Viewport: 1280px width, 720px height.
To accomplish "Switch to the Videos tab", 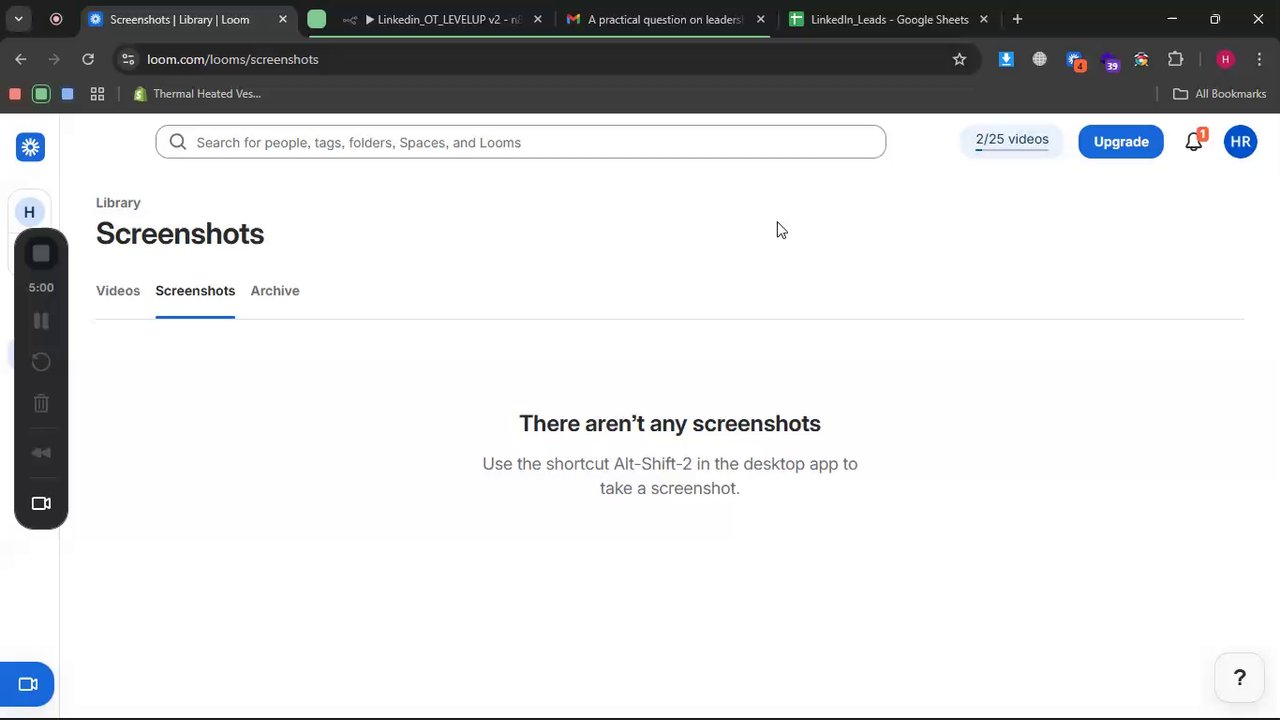I will point(118,291).
